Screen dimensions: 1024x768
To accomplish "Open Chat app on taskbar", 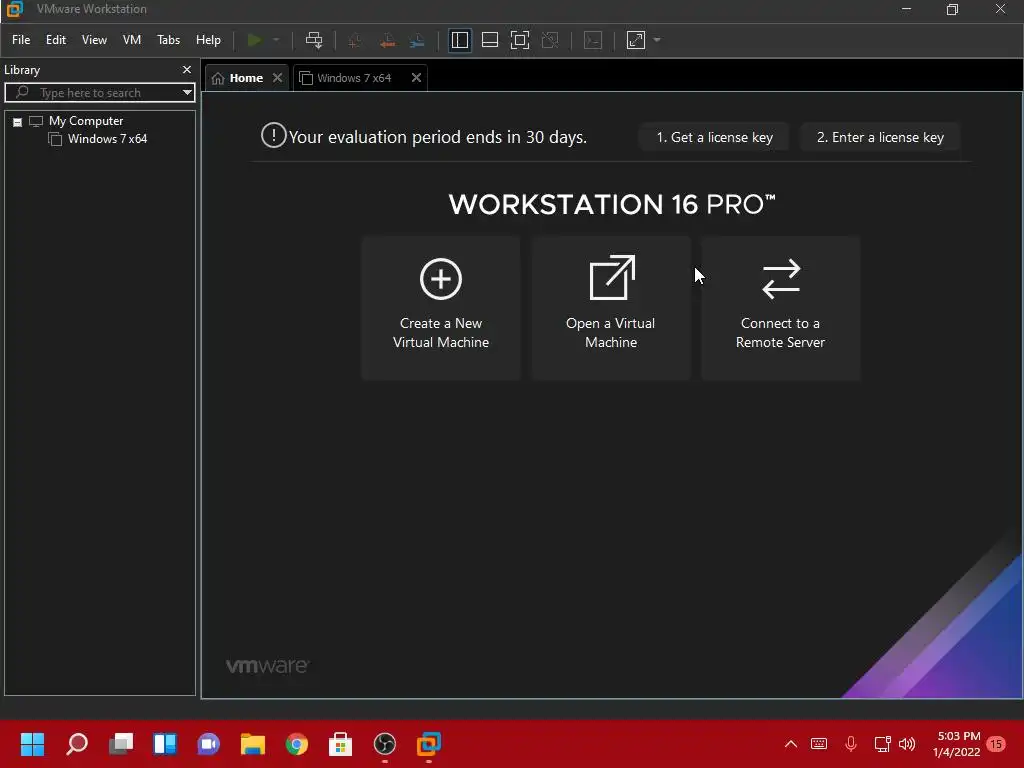I will click(208, 744).
